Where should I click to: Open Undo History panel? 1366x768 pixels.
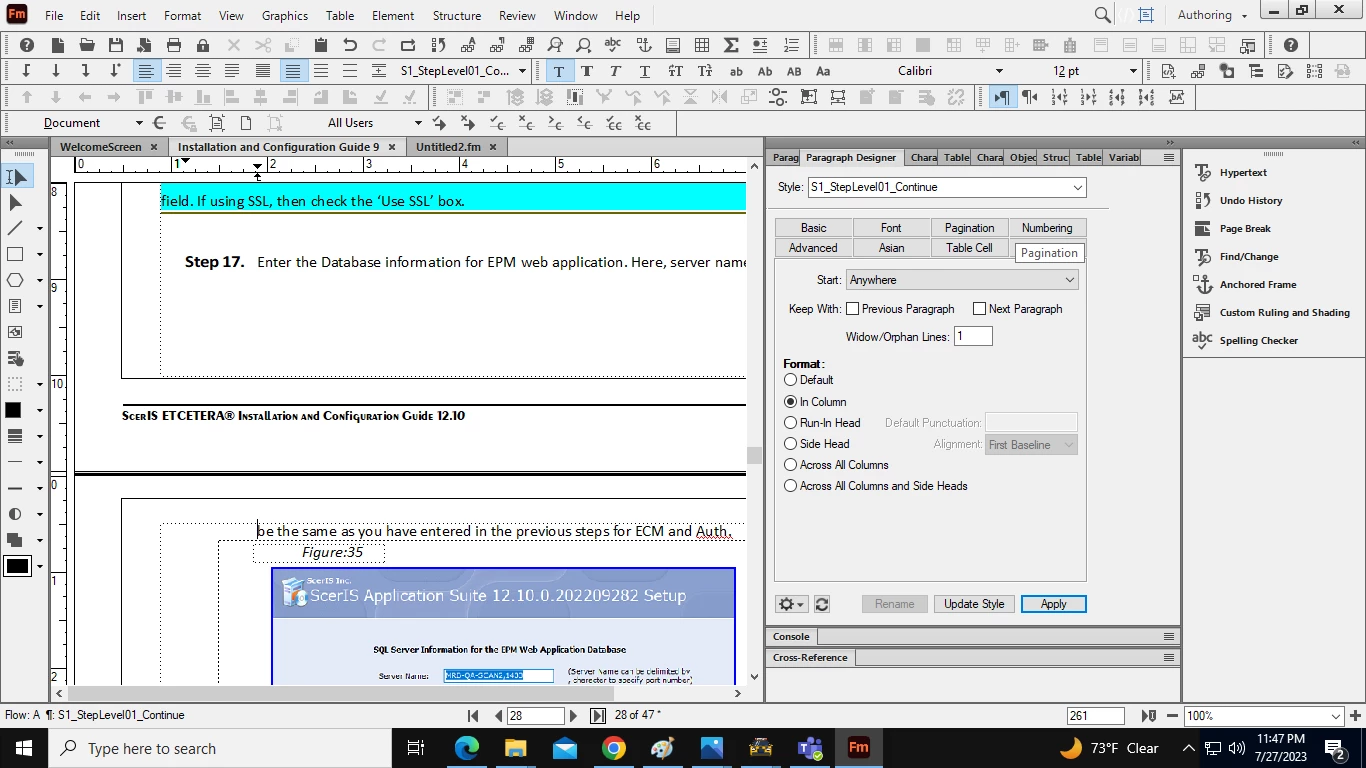pos(1203,201)
